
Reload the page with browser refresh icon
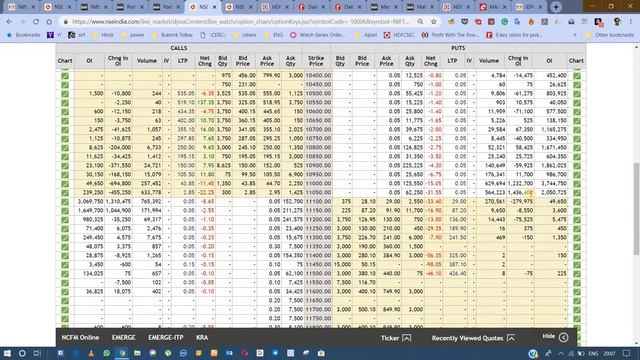(36, 21)
